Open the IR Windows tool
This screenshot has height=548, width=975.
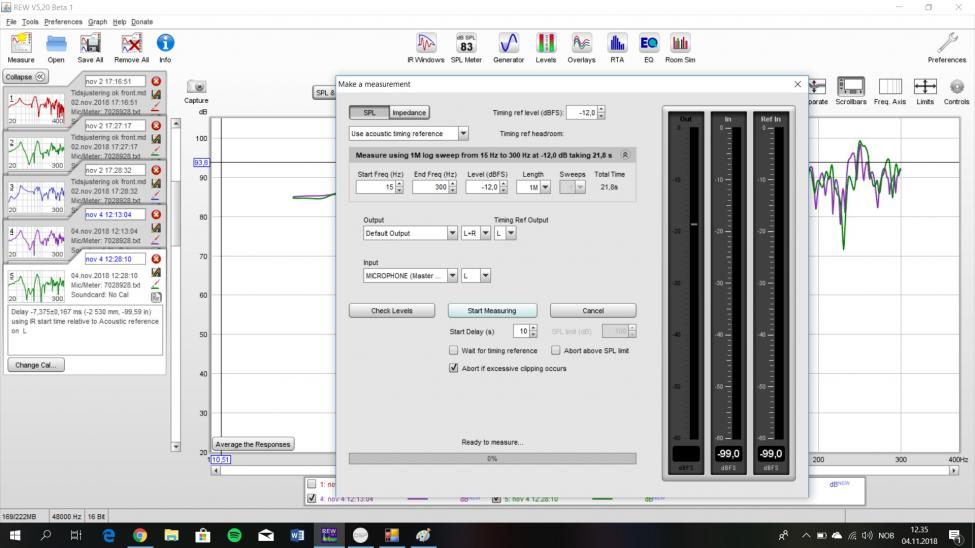pos(426,45)
